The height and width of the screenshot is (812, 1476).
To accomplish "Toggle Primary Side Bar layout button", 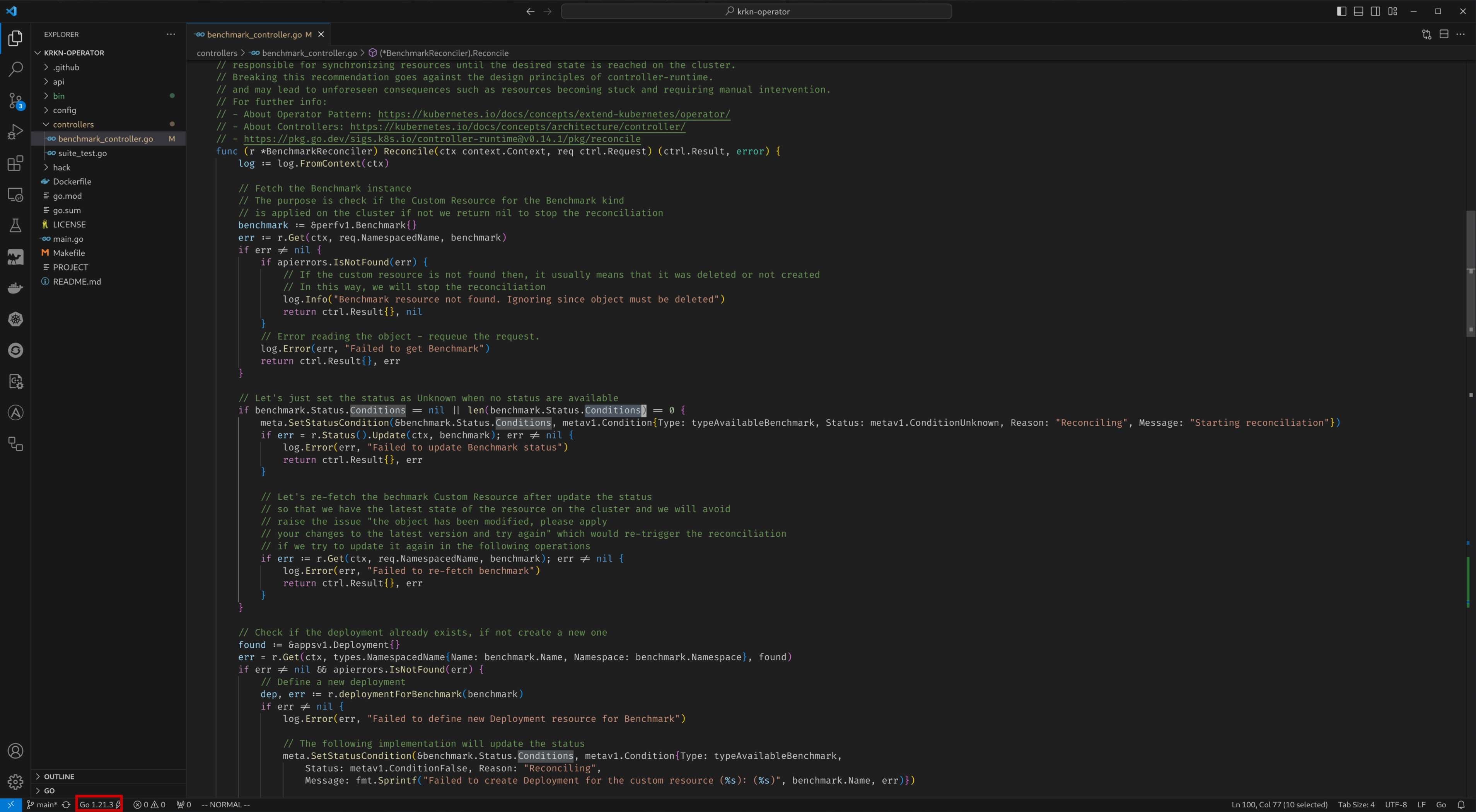I will pos(1341,12).
